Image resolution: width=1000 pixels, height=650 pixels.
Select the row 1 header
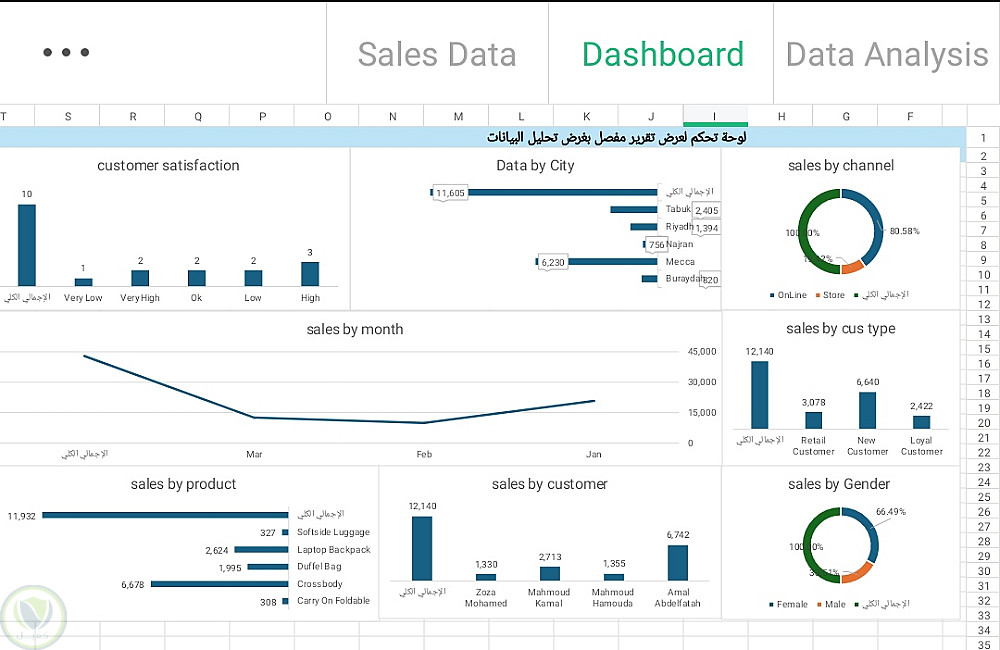click(x=983, y=138)
